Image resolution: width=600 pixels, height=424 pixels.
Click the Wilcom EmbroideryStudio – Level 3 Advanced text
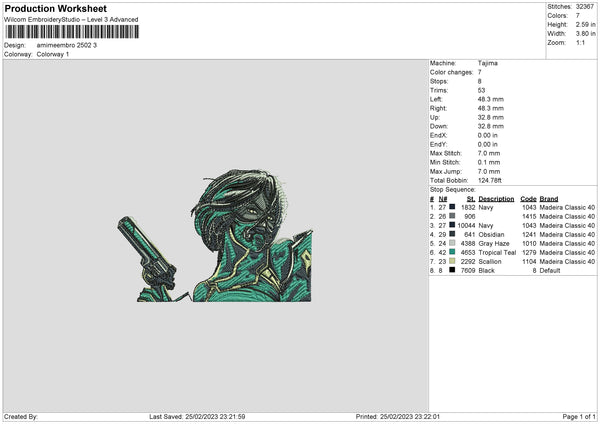point(71,20)
